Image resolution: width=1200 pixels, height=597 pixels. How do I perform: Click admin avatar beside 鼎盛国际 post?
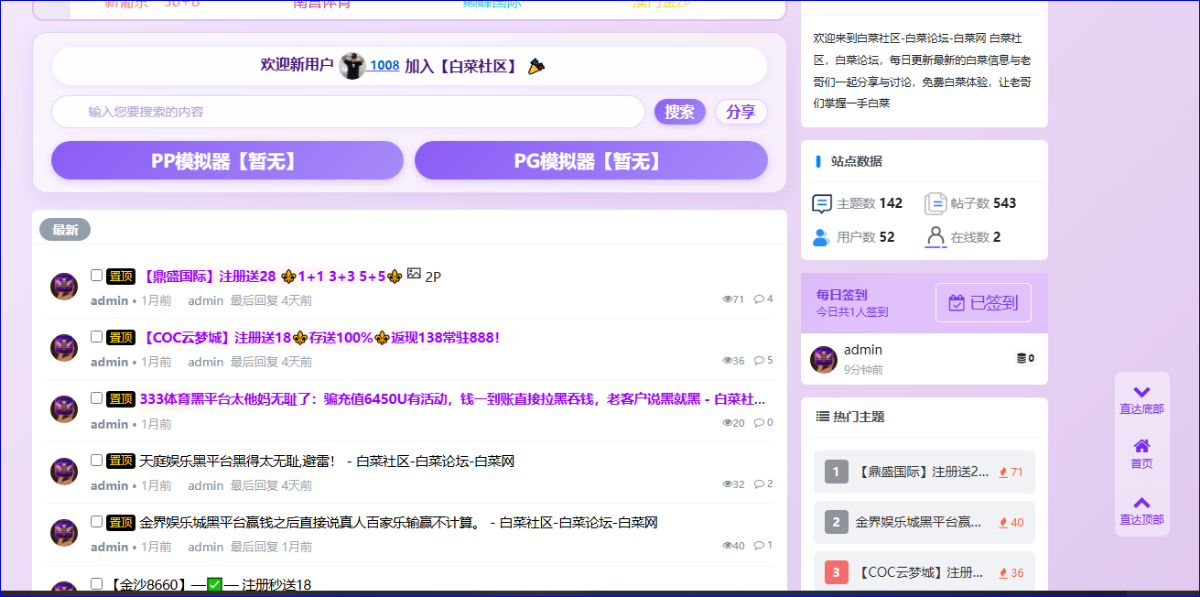click(x=64, y=287)
